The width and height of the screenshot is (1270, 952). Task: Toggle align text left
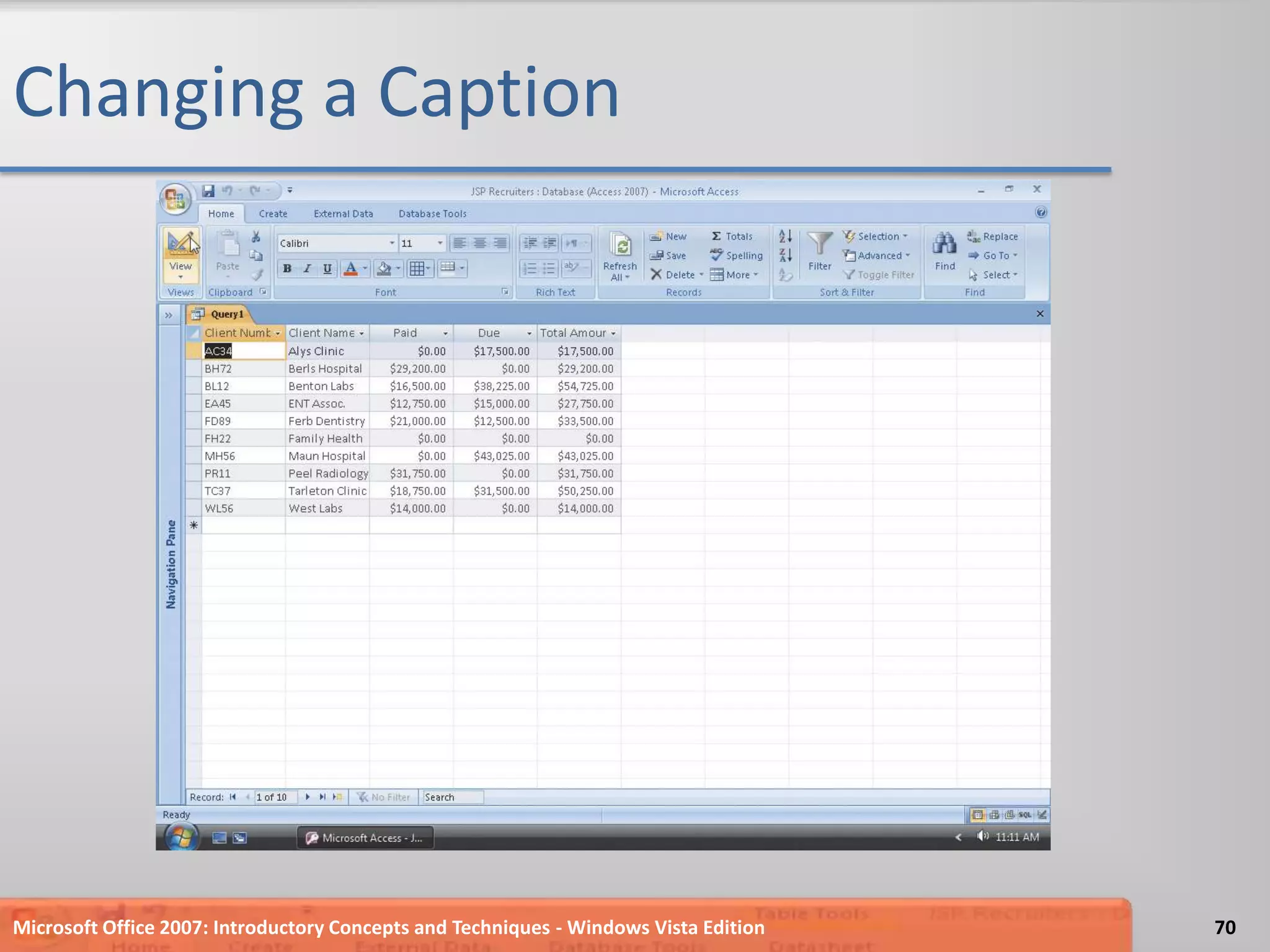pyautogui.click(x=460, y=243)
